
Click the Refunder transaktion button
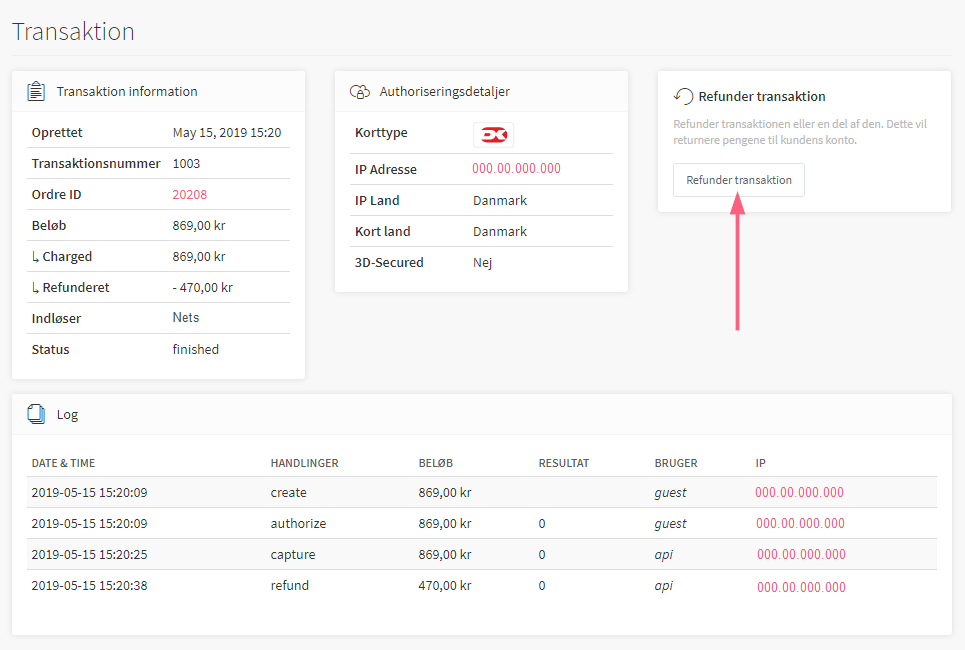tap(739, 180)
